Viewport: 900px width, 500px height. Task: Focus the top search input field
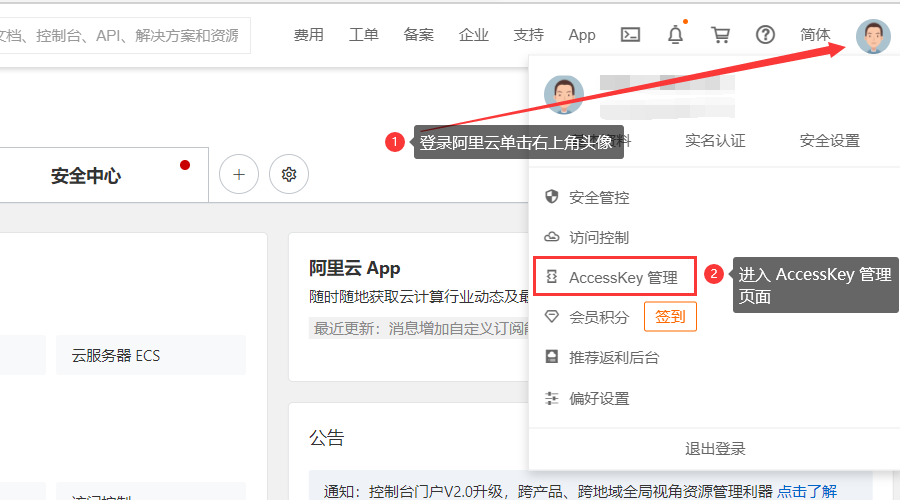tap(125, 36)
